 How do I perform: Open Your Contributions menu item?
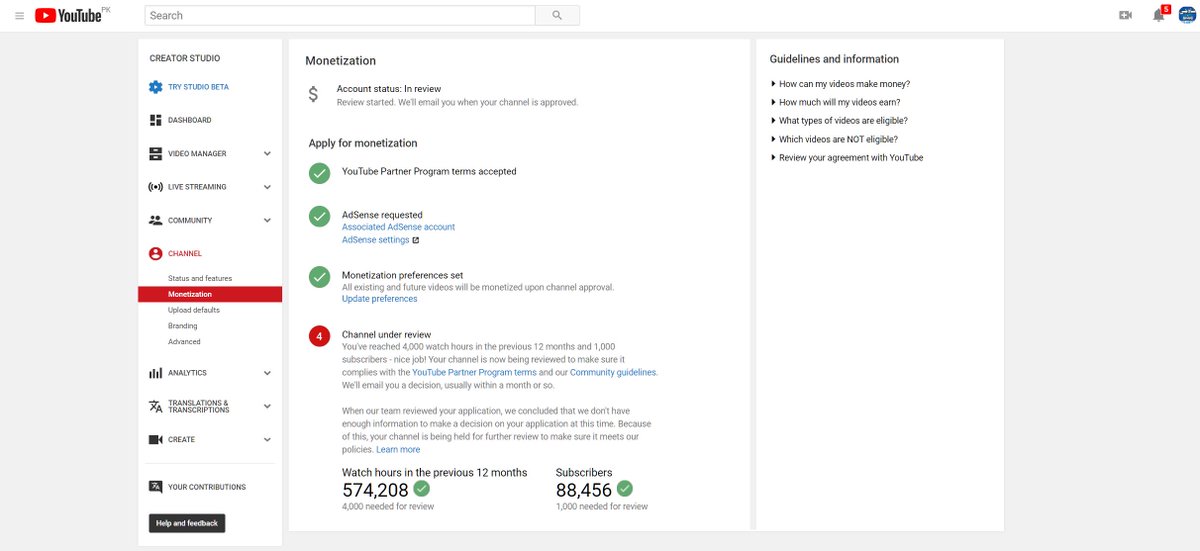pyautogui.click(x=207, y=487)
